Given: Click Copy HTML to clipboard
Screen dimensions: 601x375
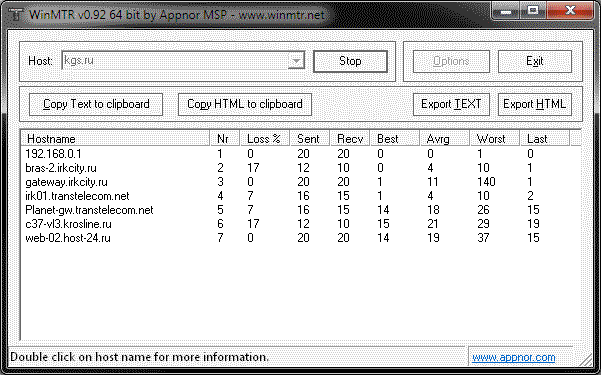Looking at the screenshot, I should (x=245, y=104).
